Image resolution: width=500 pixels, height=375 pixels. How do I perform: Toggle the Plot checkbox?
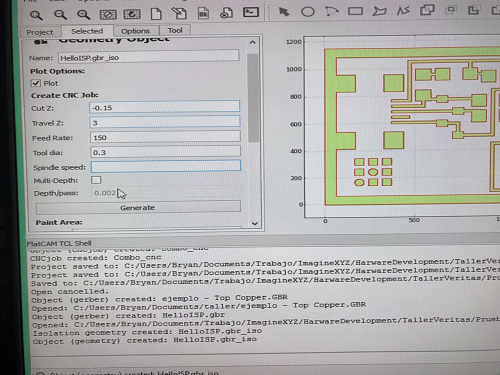pyautogui.click(x=36, y=83)
